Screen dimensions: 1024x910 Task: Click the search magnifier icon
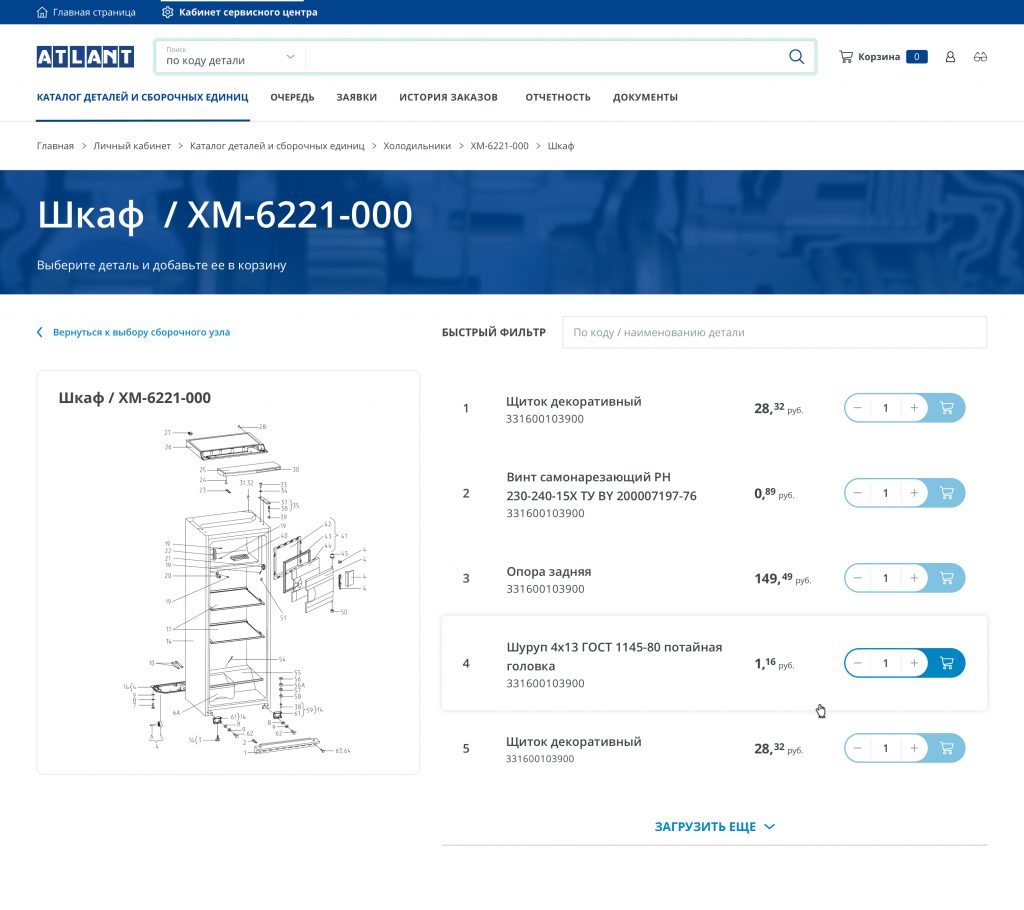point(796,57)
